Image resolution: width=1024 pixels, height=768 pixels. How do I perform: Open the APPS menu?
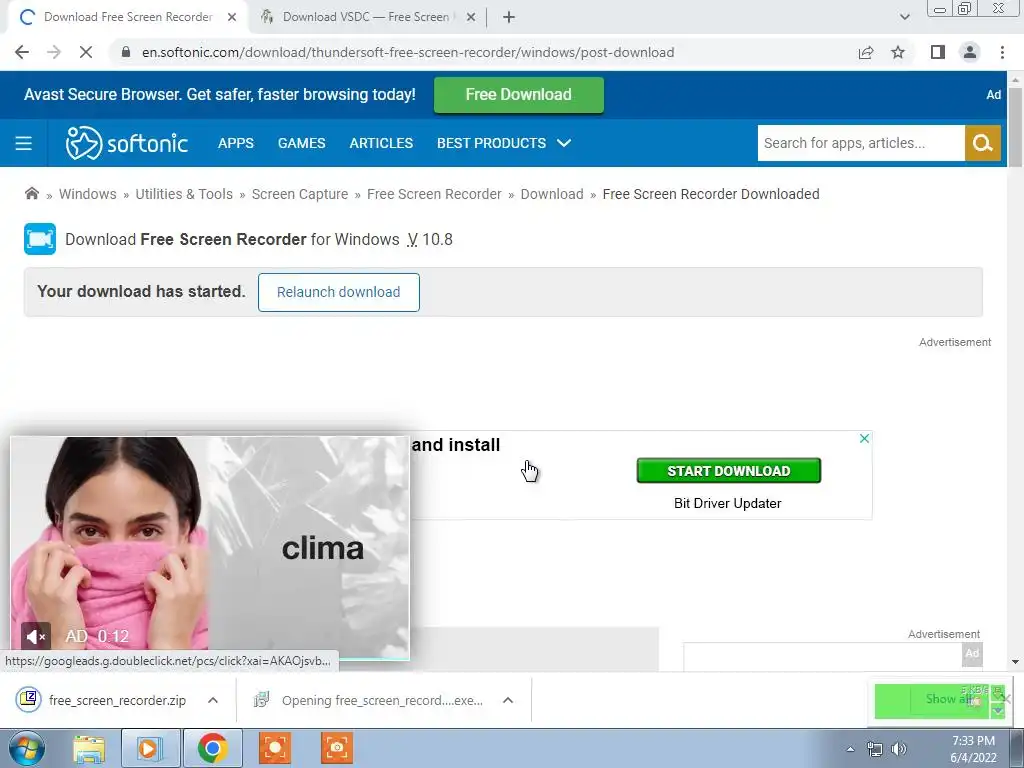(x=236, y=143)
